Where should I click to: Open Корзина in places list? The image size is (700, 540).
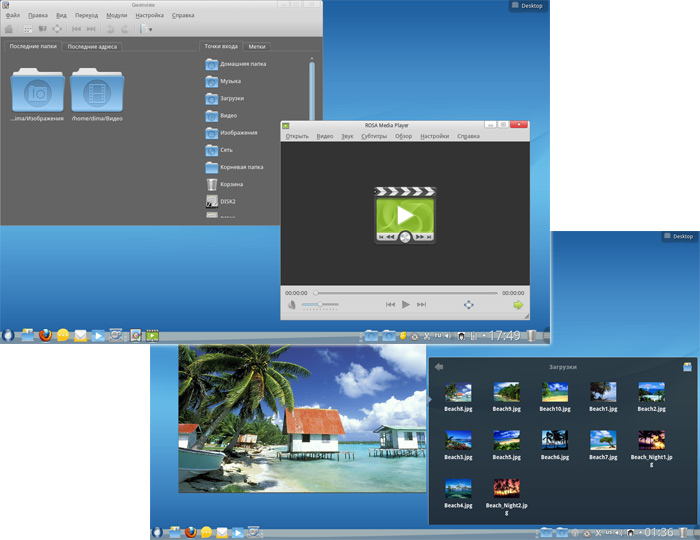[x=225, y=184]
